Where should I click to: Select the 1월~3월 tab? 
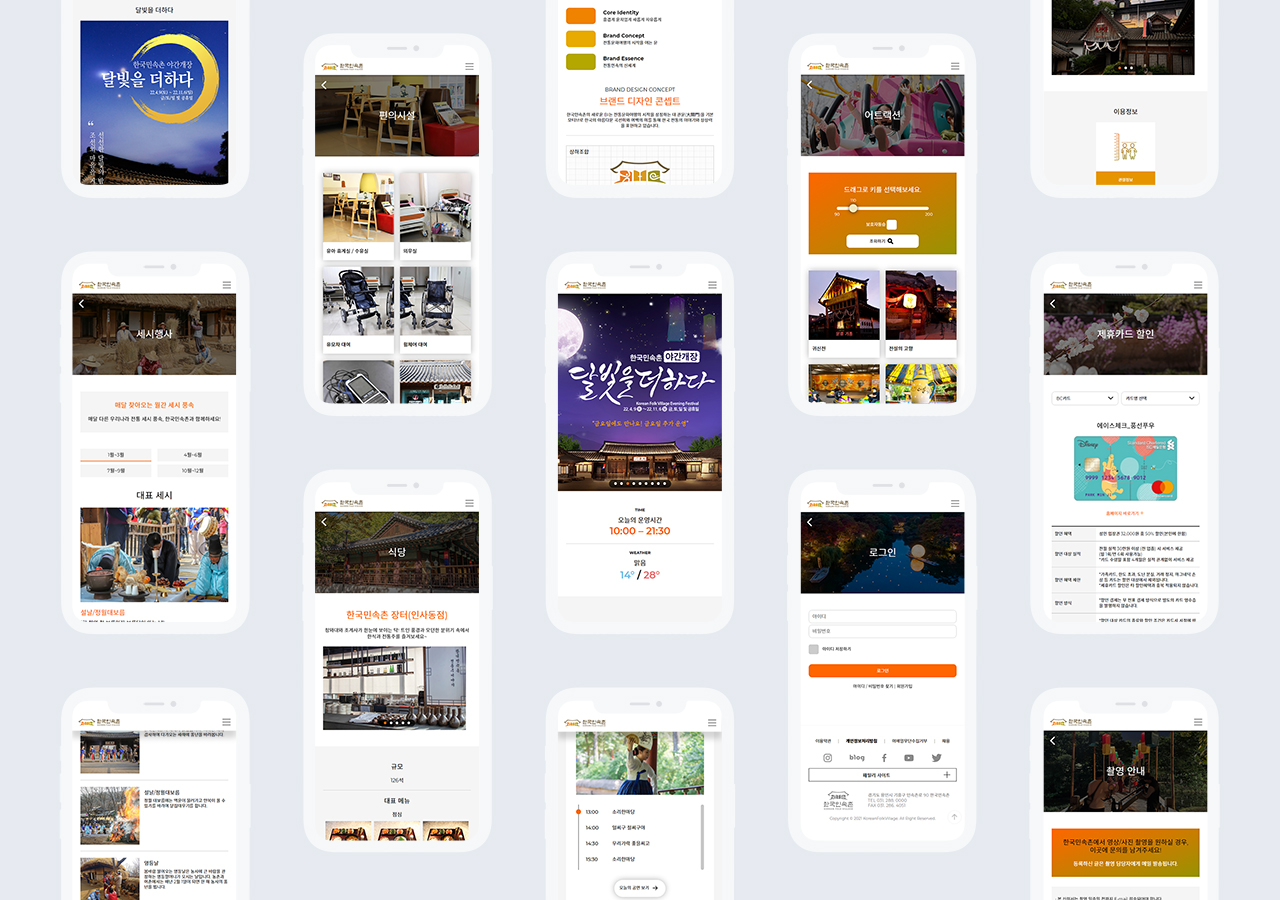pyautogui.click(x=116, y=455)
